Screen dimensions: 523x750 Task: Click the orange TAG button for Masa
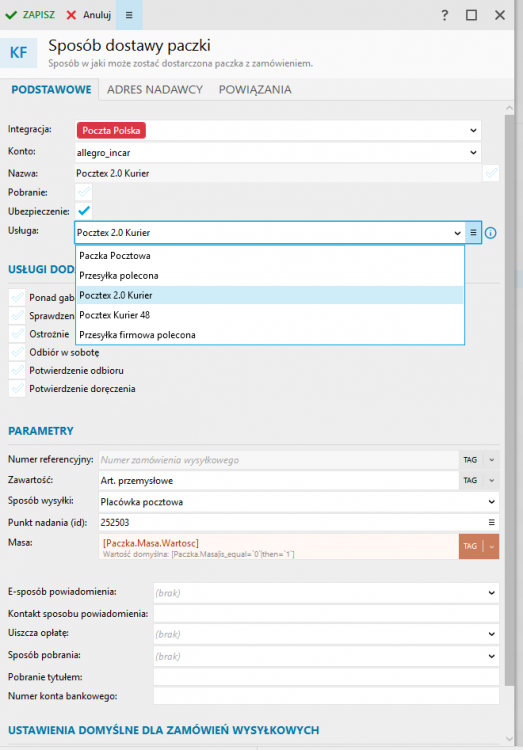point(470,546)
